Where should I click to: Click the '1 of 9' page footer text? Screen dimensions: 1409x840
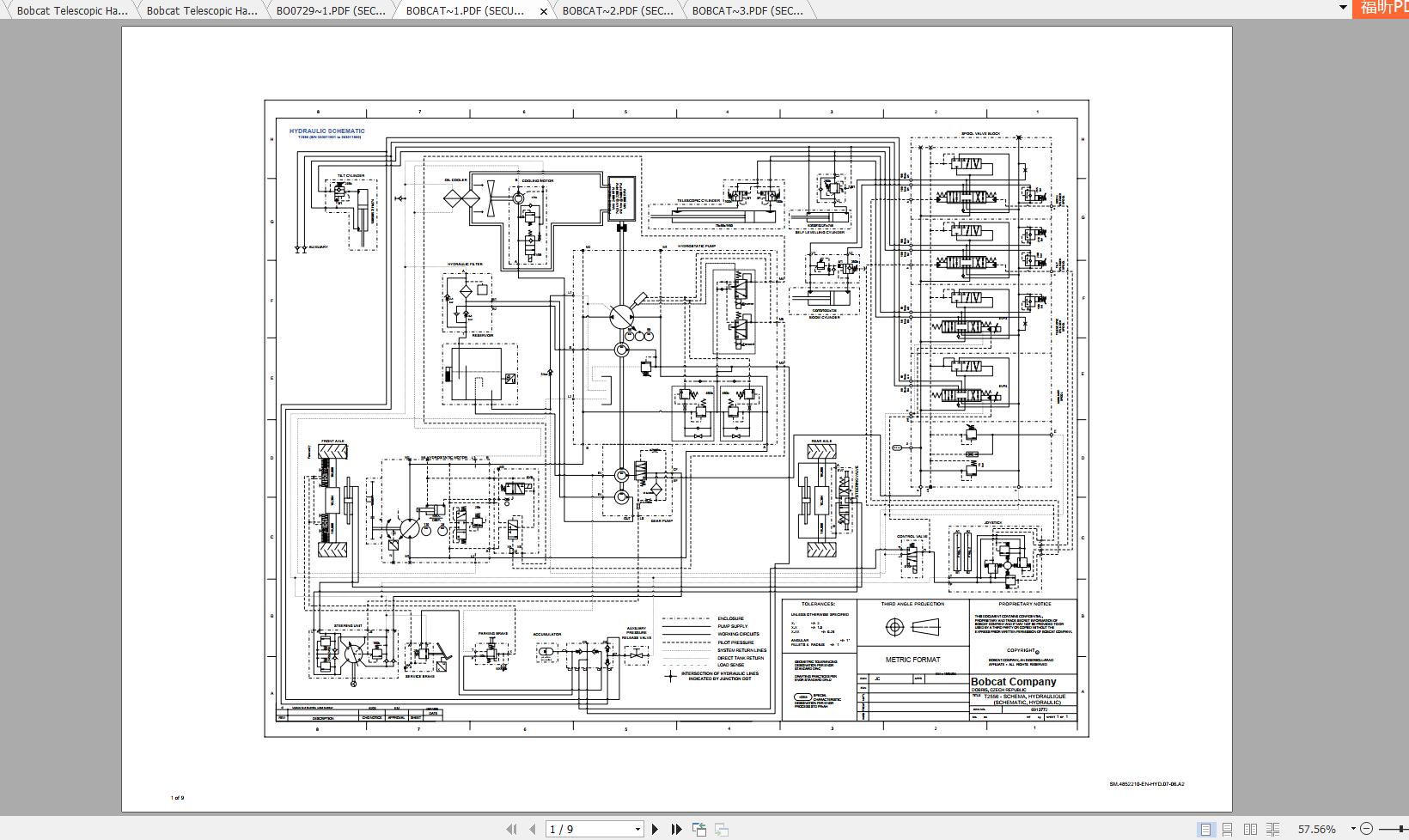pos(177,798)
